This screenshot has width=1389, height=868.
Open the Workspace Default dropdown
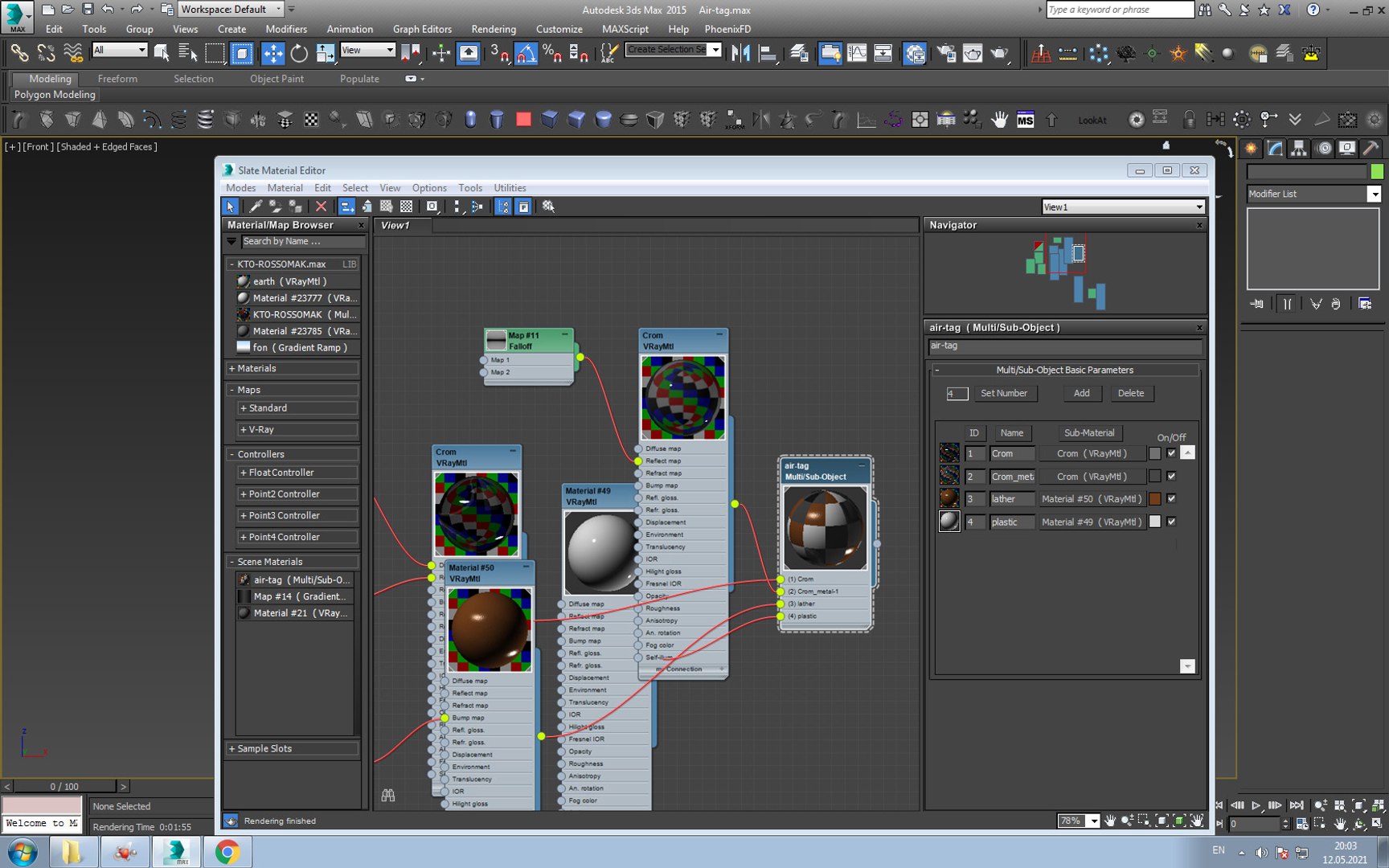pos(231,10)
